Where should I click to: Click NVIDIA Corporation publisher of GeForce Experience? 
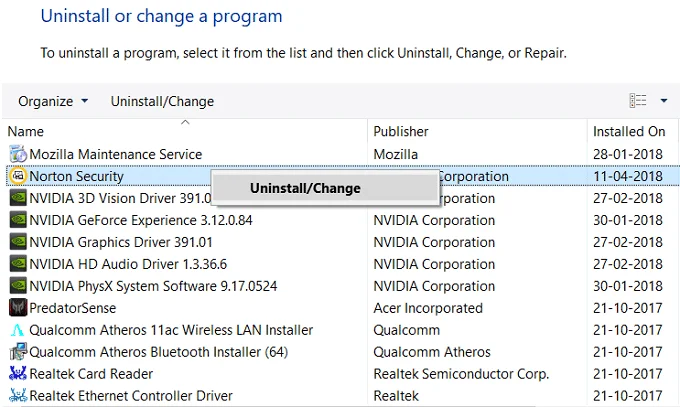pyautogui.click(x=434, y=220)
